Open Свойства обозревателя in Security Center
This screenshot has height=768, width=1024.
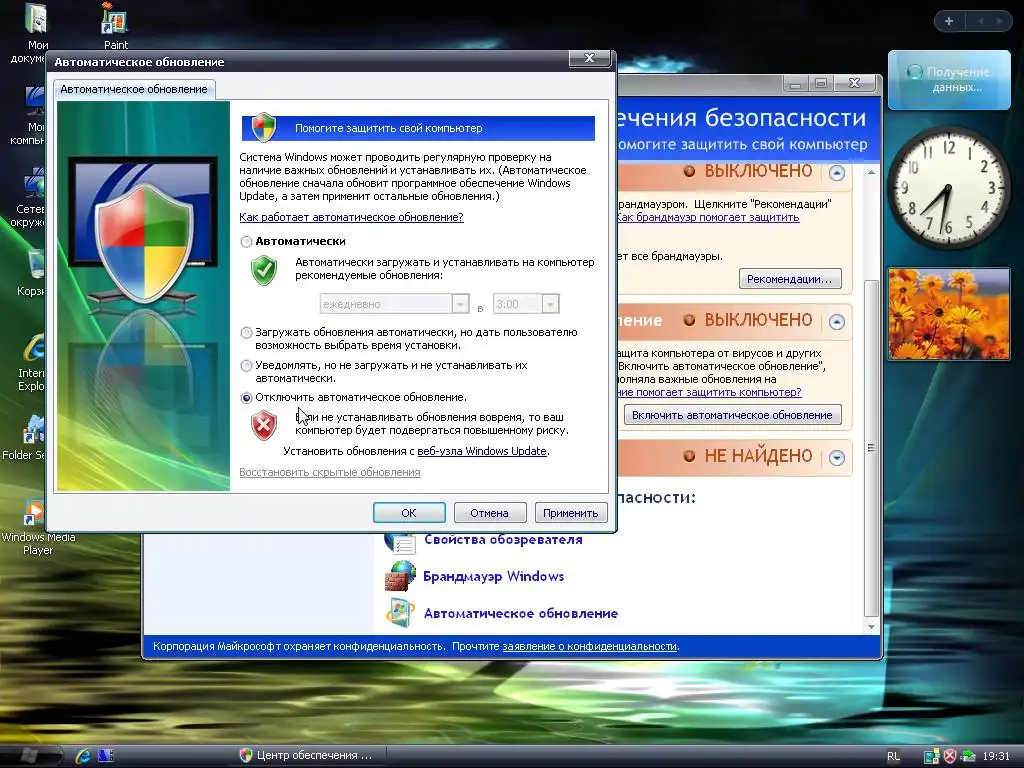(x=503, y=539)
